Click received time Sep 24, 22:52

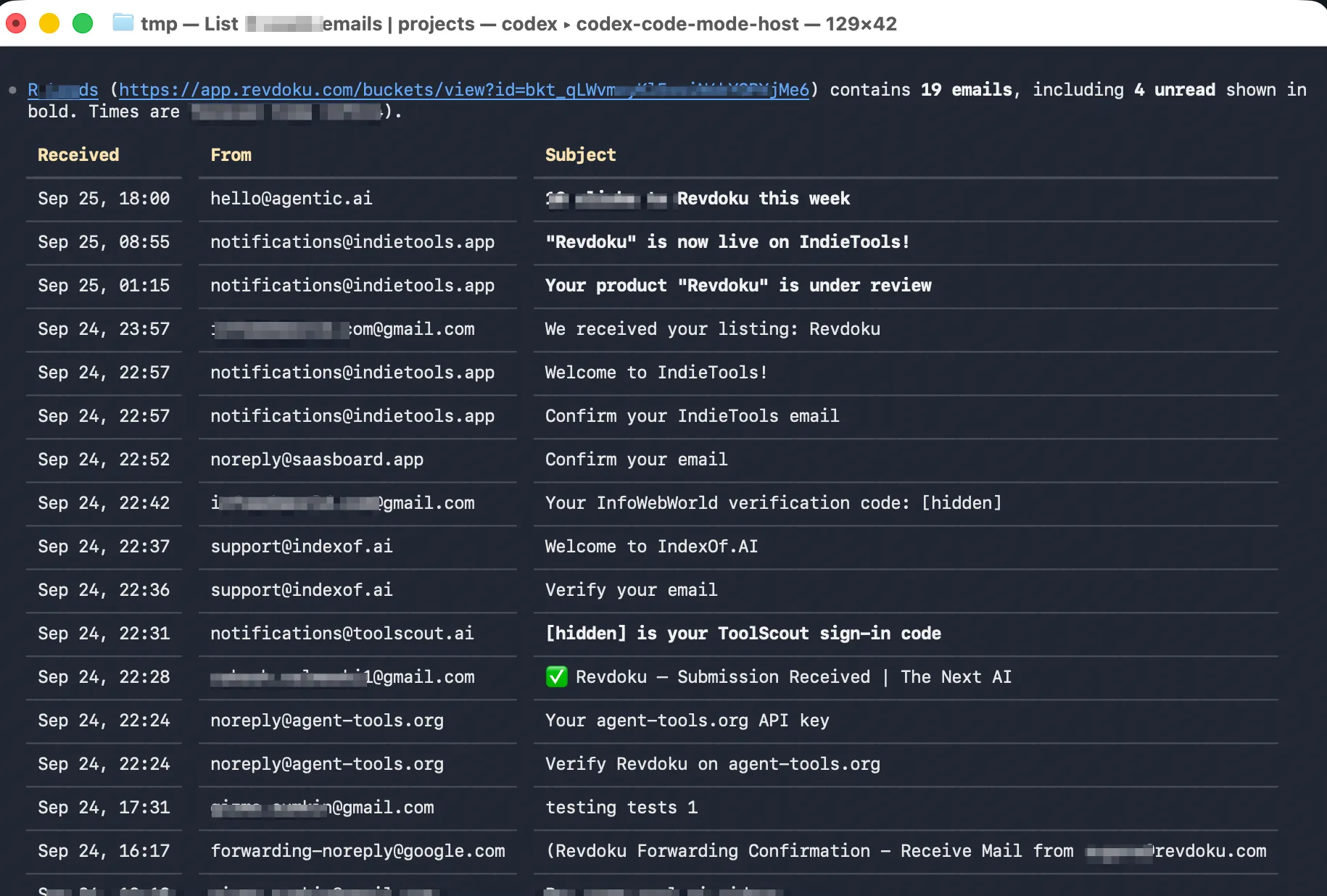(104, 460)
